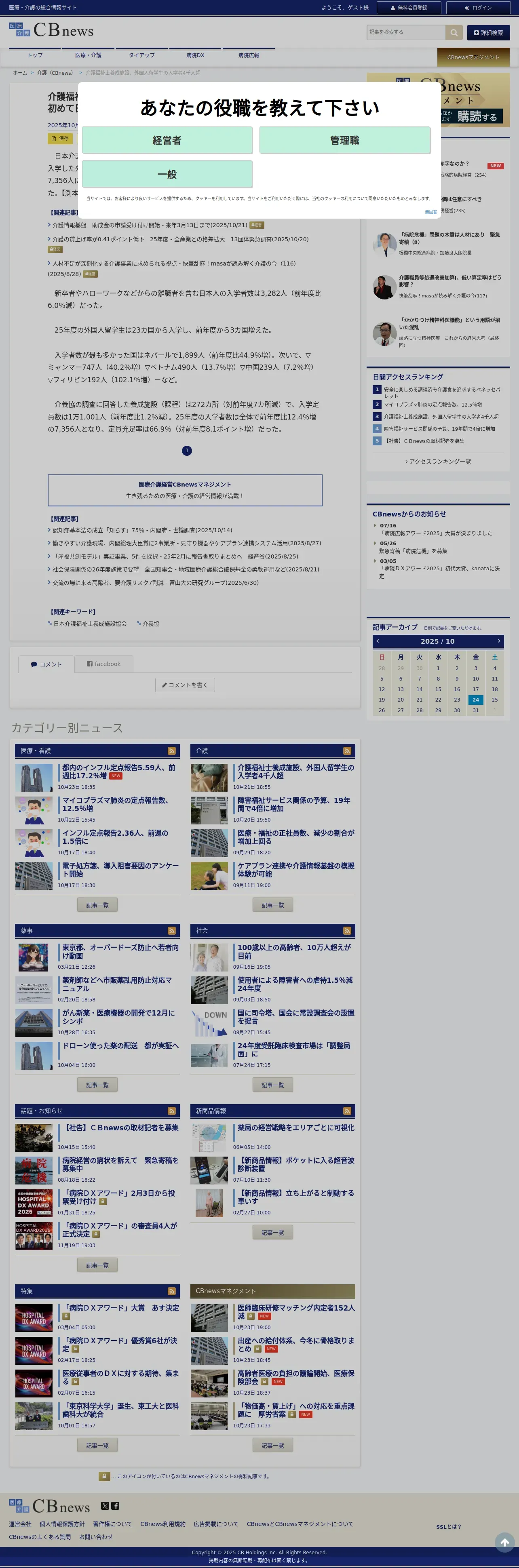Open ranking item マイコプラズマ肺炎の定点報告数、12.5%増
This screenshot has height=1568, width=519.
(432, 405)
